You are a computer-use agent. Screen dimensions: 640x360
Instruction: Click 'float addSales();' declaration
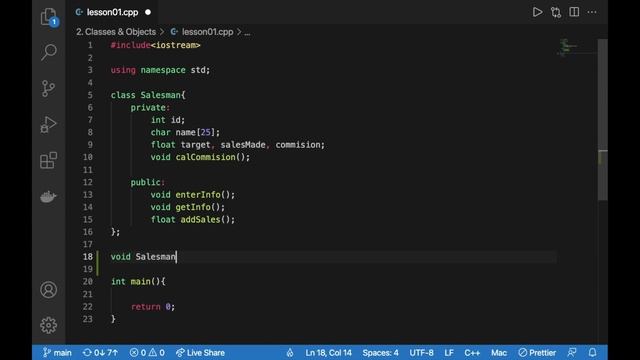click(x=193, y=220)
